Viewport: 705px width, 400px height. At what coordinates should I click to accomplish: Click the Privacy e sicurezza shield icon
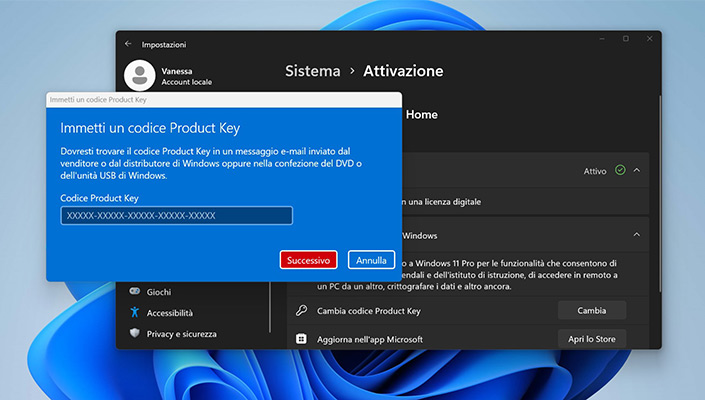click(x=134, y=334)
